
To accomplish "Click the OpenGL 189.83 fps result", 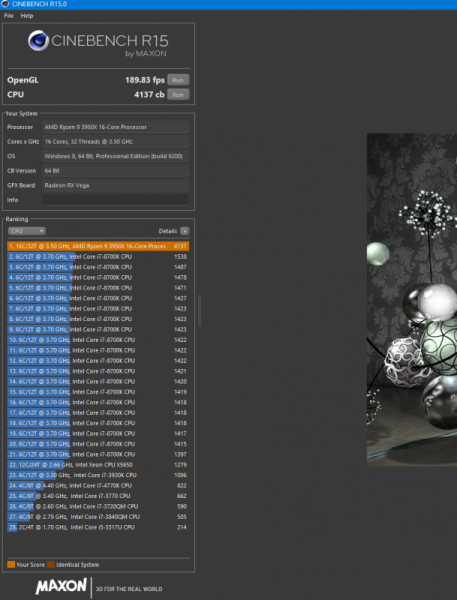I will [x=145, y=80].
